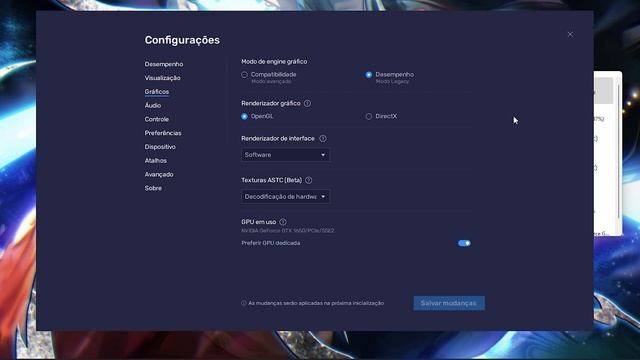Open the Visualização settings section
Image resolution: width=640 pixels, height=360 pixels.
click(x=162, y=78)
